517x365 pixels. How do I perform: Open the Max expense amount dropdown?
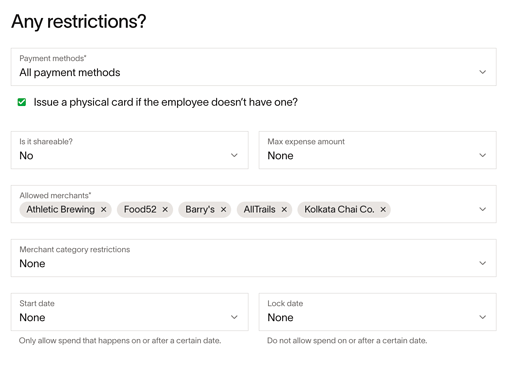pos(378,150)
